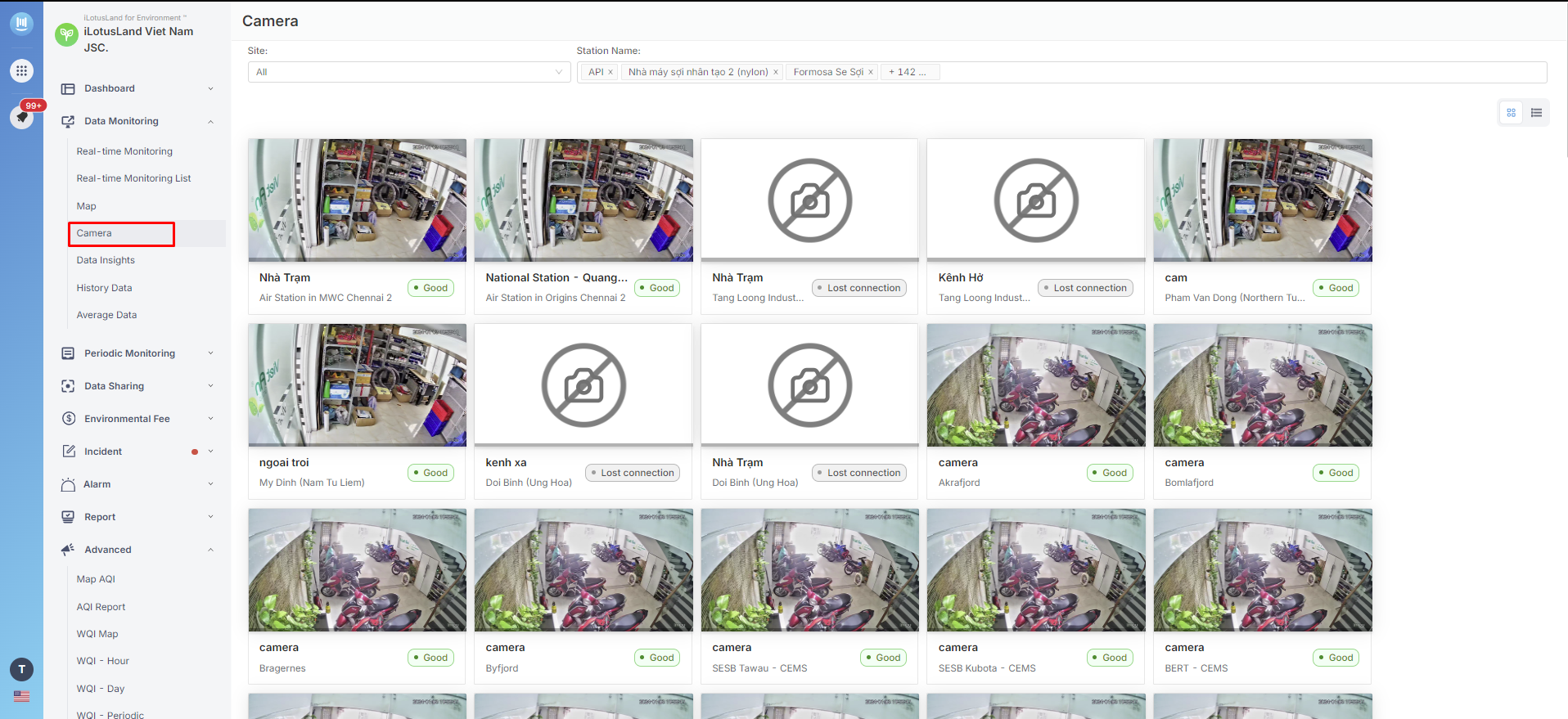Screen dimensions: 1568x719
Task: Click the Data Monitoring menu icon
Action: tap(68, 121)
